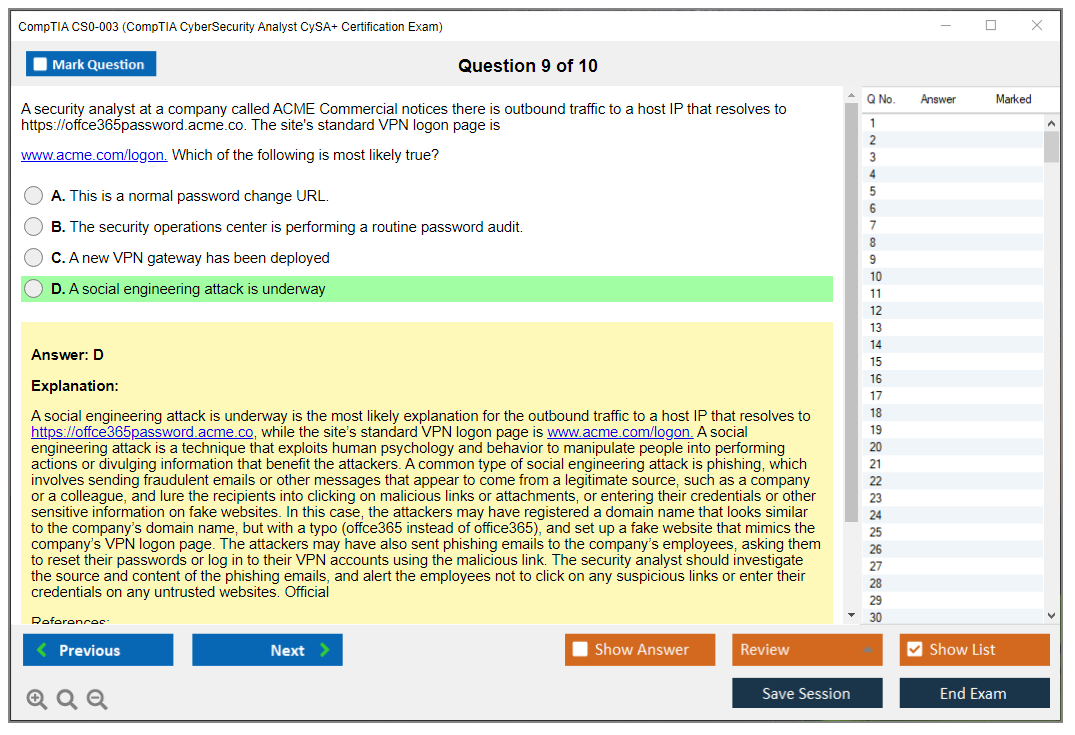Click the reset zoom magnifier icon
1075x735 pixels.
click(x=67, y=699)
